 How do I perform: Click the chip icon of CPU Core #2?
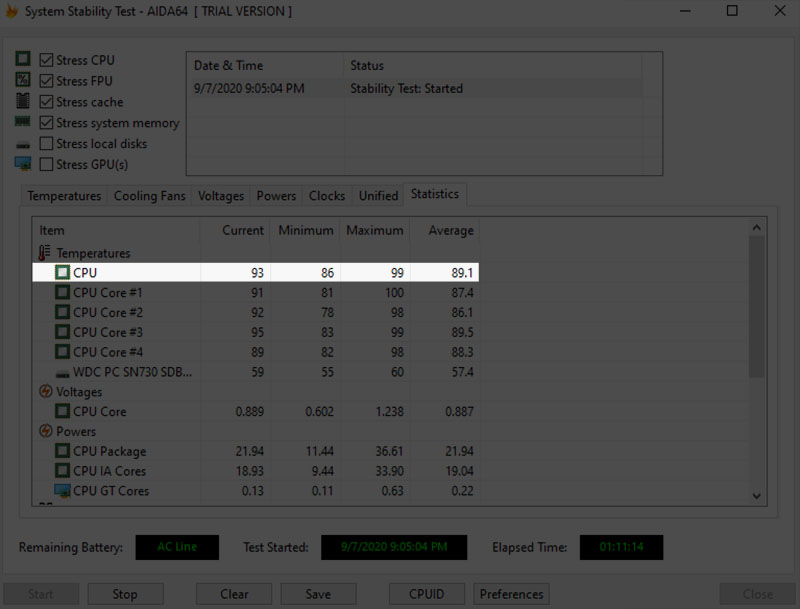click(x=62, y=312)
